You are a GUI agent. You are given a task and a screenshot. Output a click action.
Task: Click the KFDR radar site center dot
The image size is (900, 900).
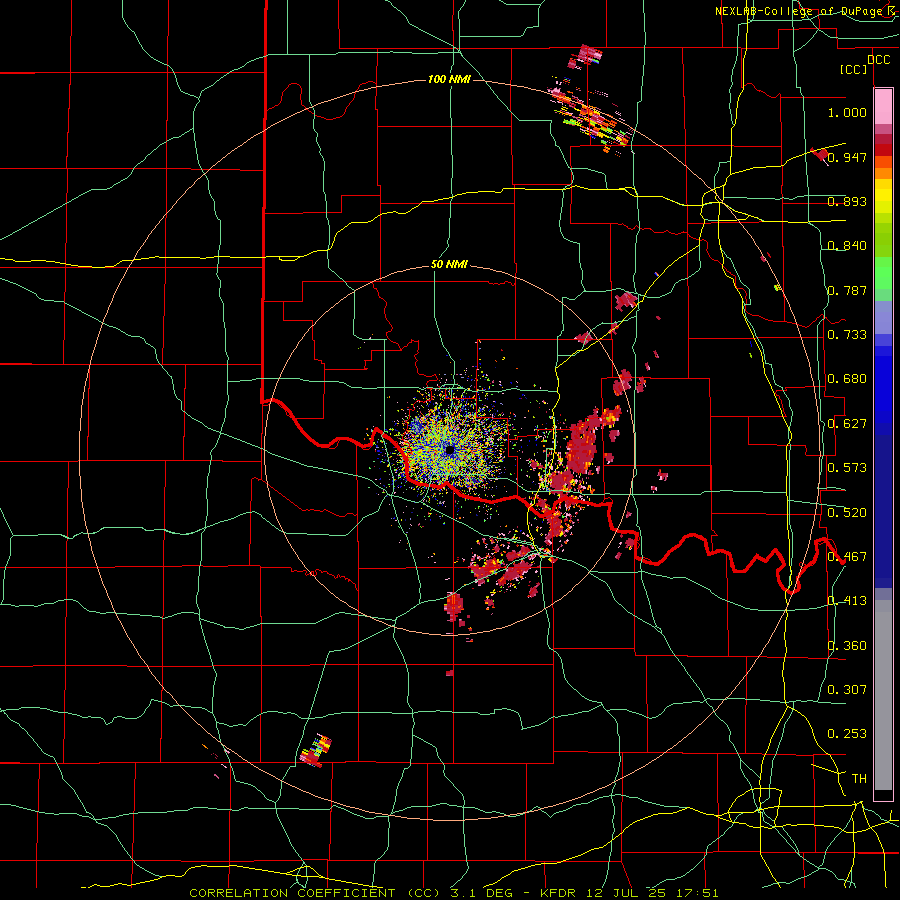tap(450, 451)
